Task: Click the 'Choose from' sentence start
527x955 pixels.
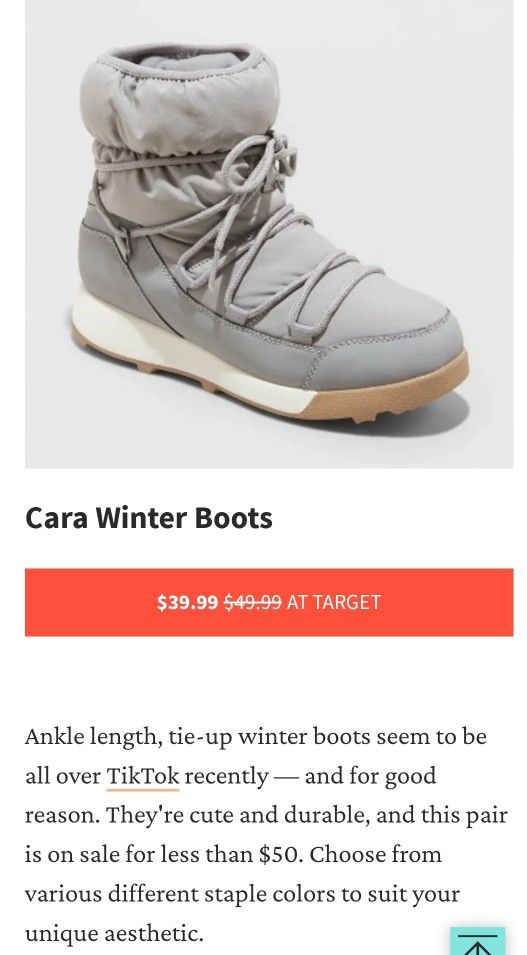Action: tap(375, 854)
